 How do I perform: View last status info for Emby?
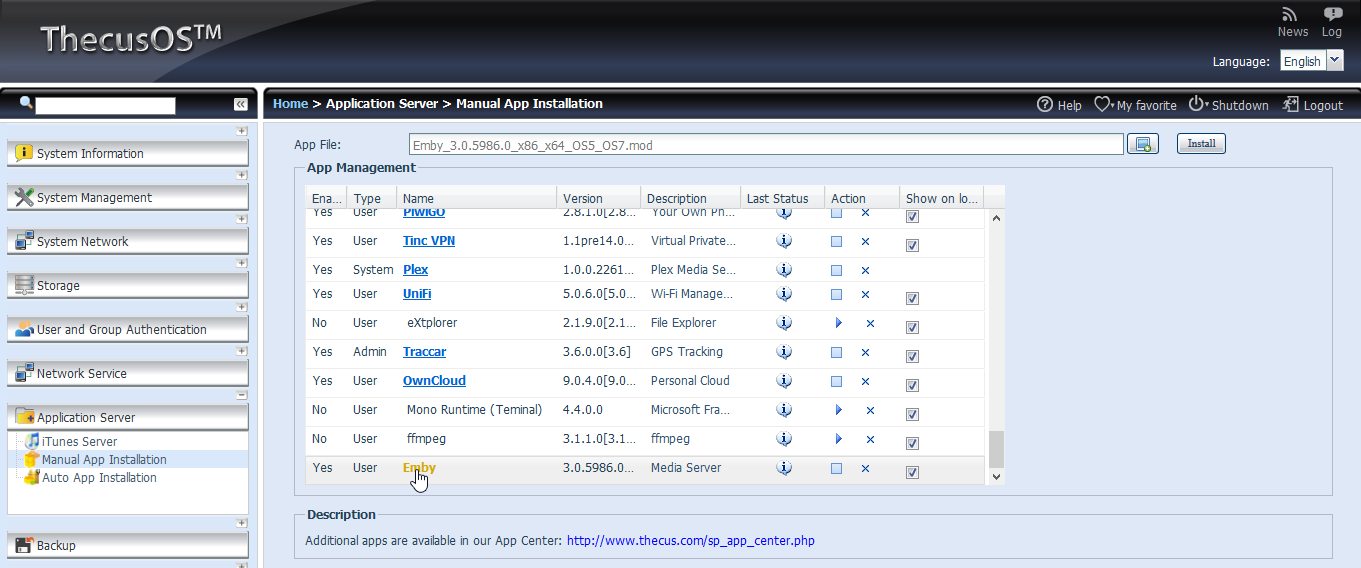point(784,468)
